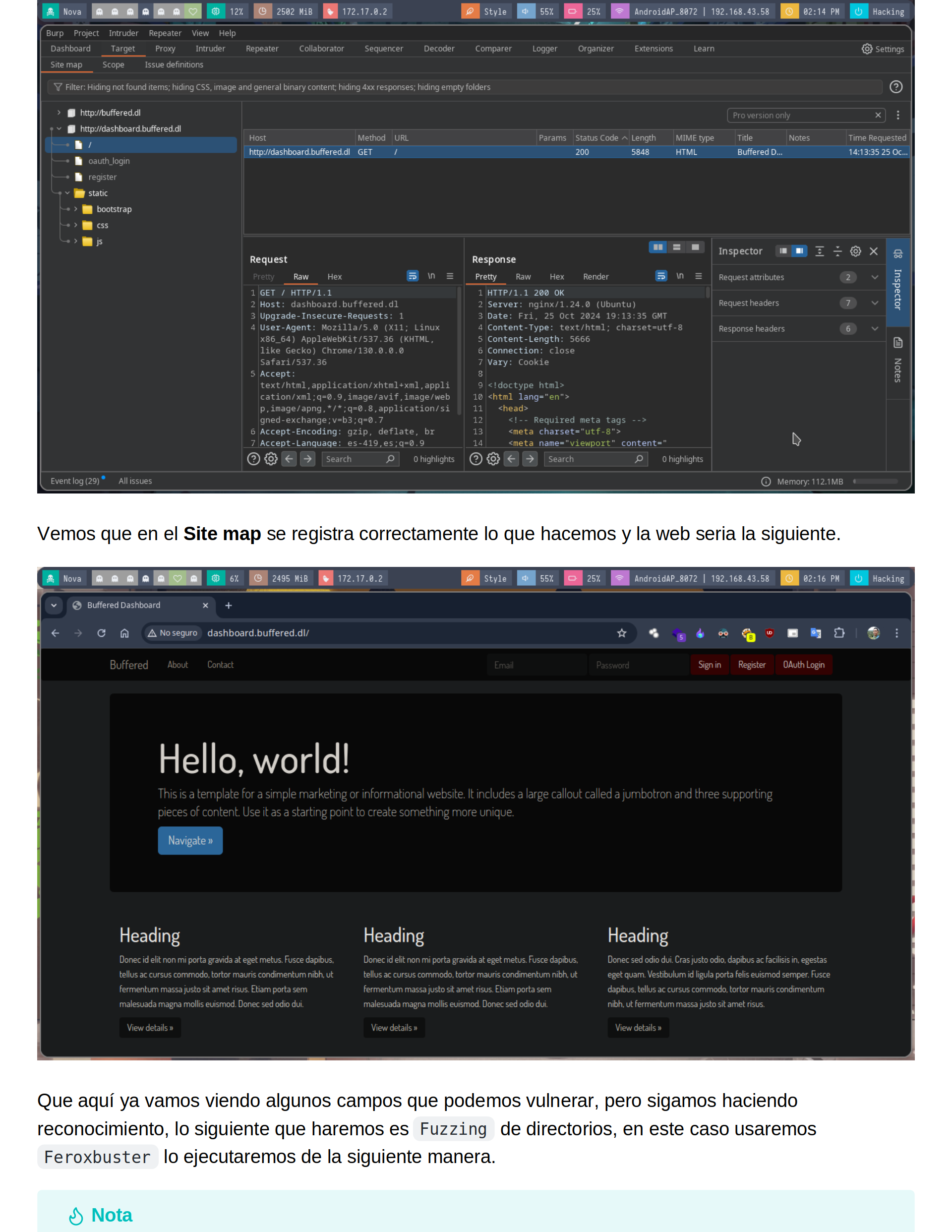Switch response view to Render
The width and height of the screenshot is (952, 1232).
point(595,276)
